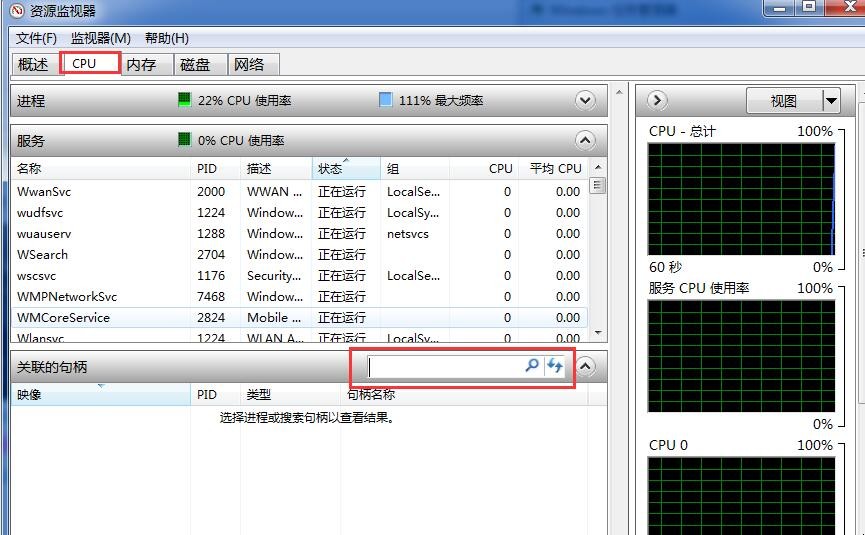Click the refresh icon beside handle search
The height and width of the screenshot is (535, 865).
pos(555,366)
